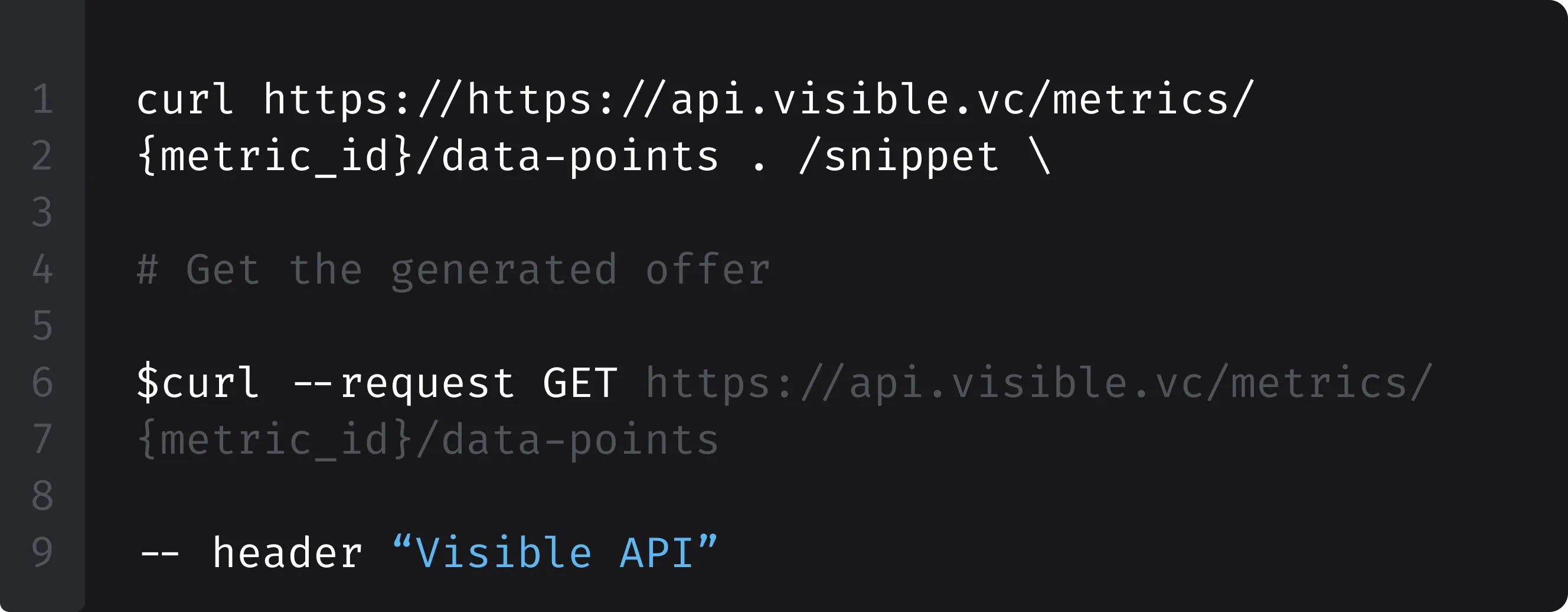Select line number 8 in the gutter
This screenshot has width=1568, height=612.
pos(43,496)
